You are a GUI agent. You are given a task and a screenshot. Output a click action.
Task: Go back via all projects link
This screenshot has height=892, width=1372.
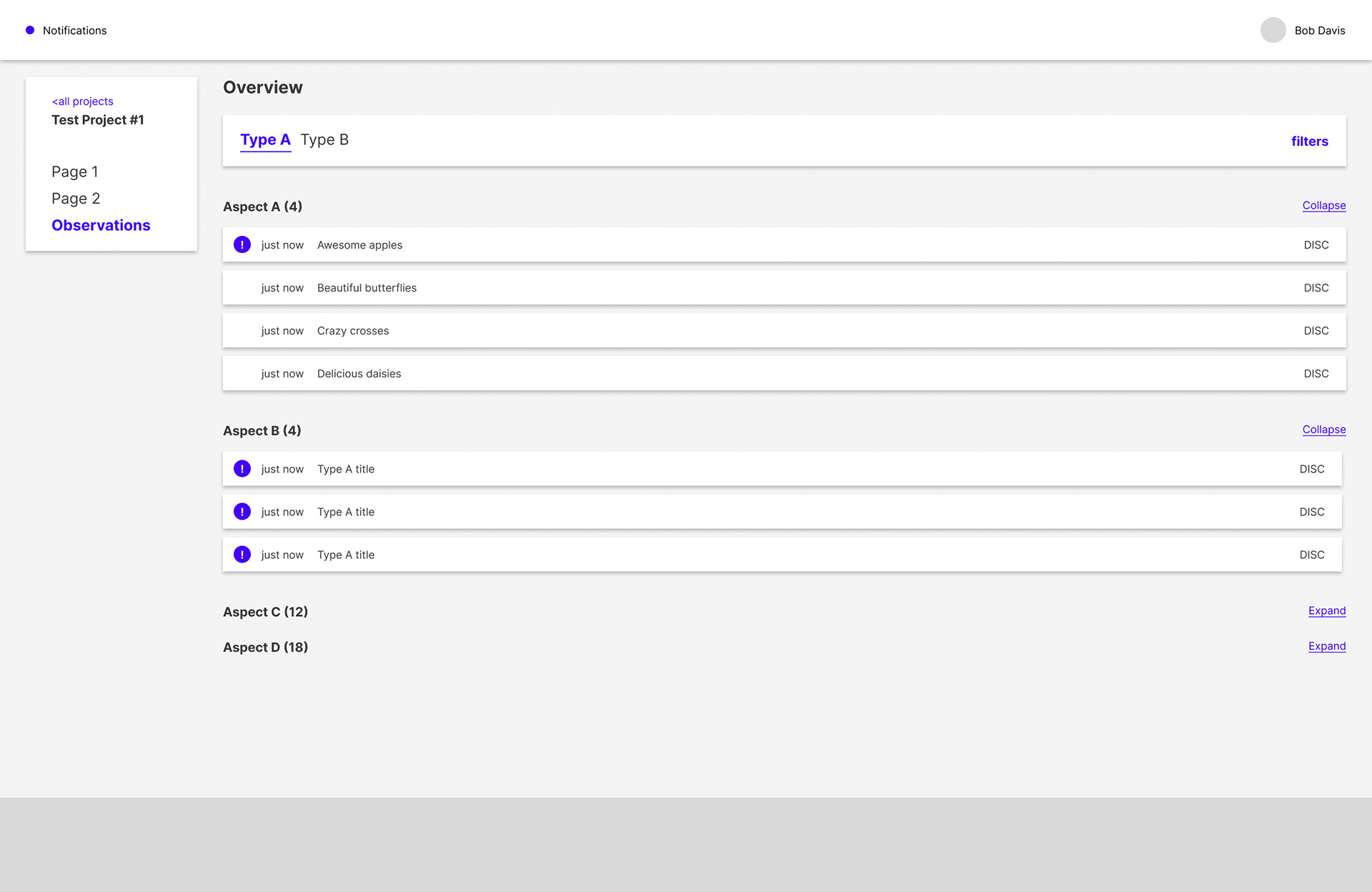click(82, 101)
